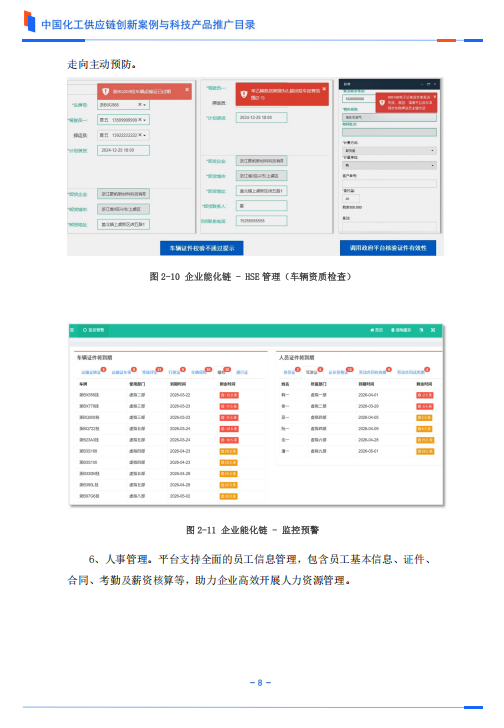Select the 身份证 tab in personnel certificates
Viewport: 504px width, 728px height.
tap(289, 372)
